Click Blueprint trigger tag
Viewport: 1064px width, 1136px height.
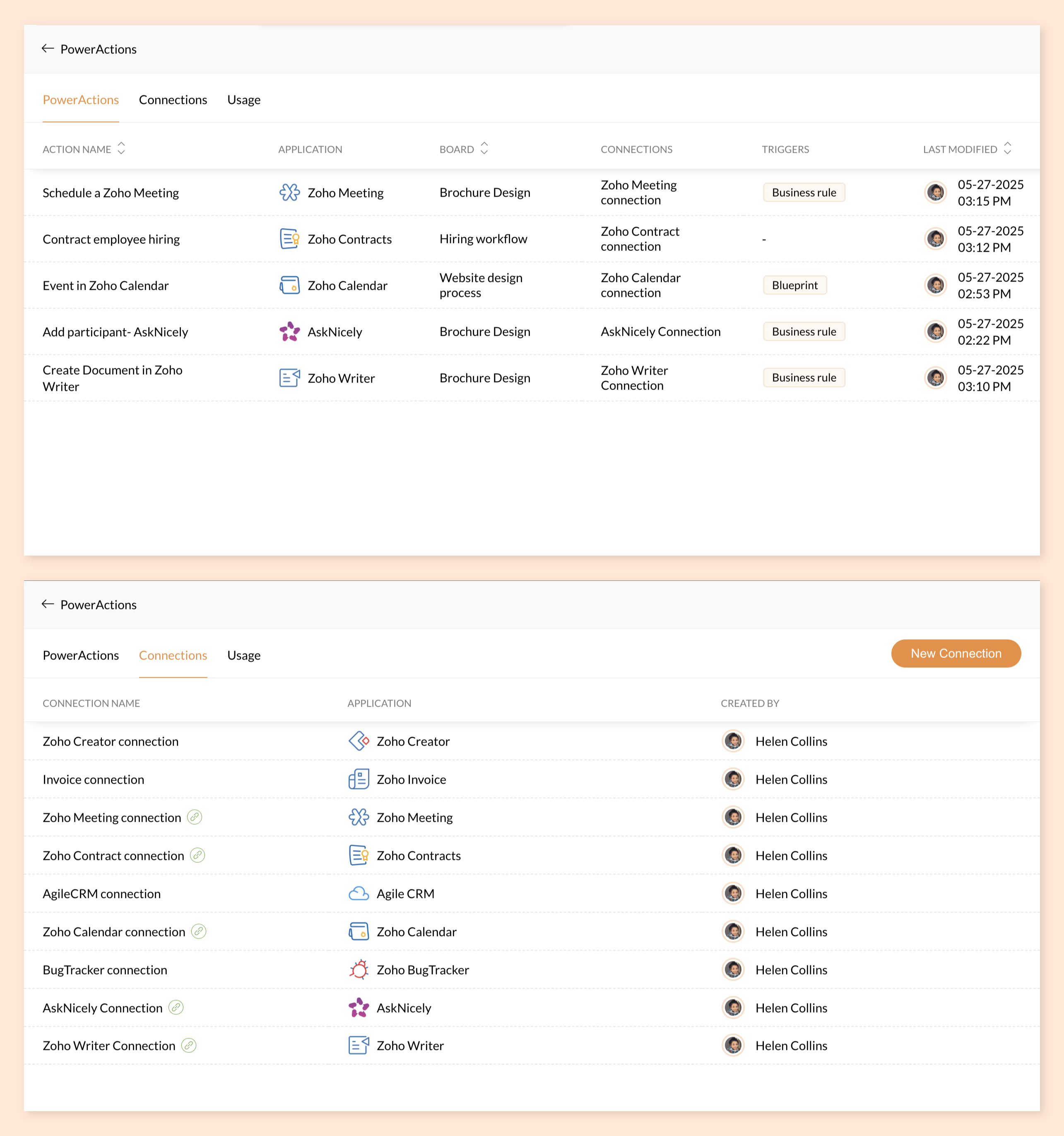pos(794,285)
